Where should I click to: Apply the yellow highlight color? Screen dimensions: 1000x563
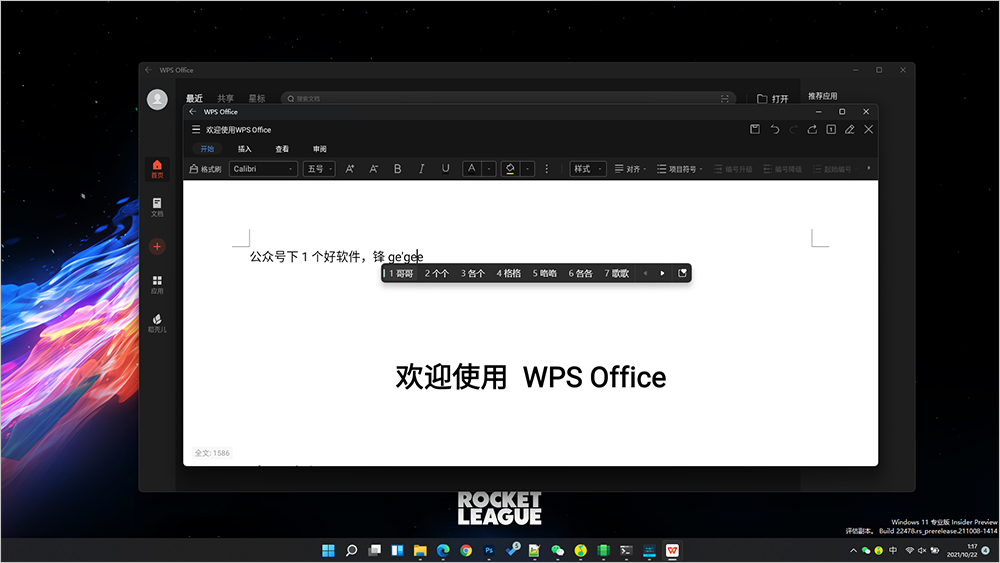510,169
